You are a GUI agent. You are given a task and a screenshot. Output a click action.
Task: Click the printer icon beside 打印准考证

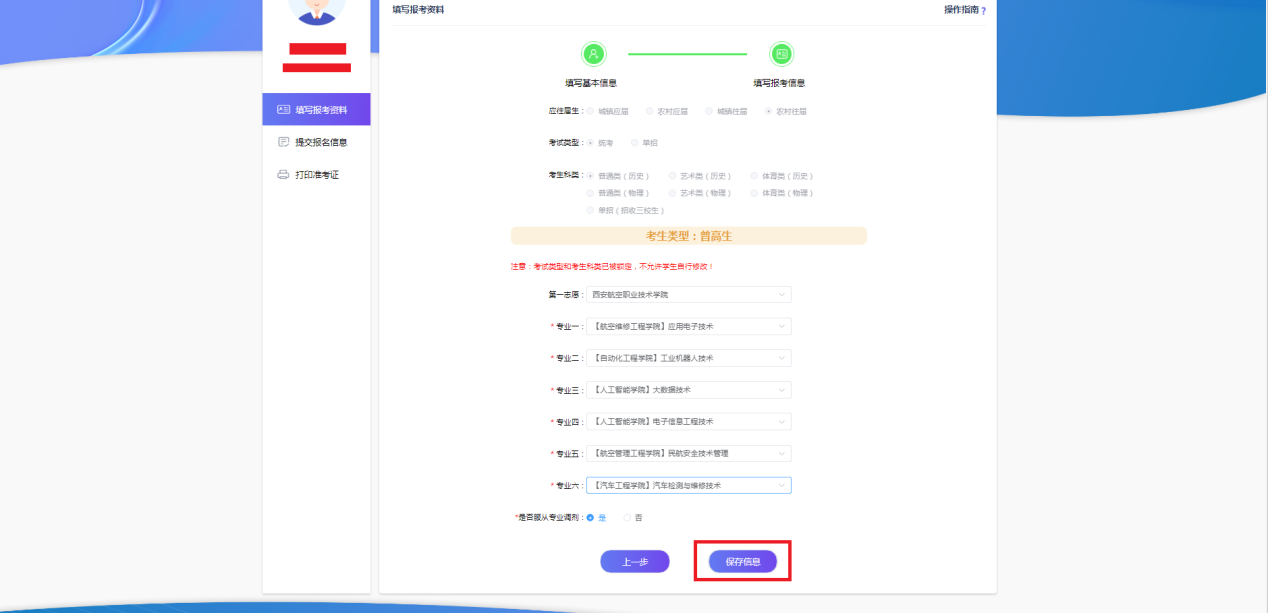(x=283, y=175)
